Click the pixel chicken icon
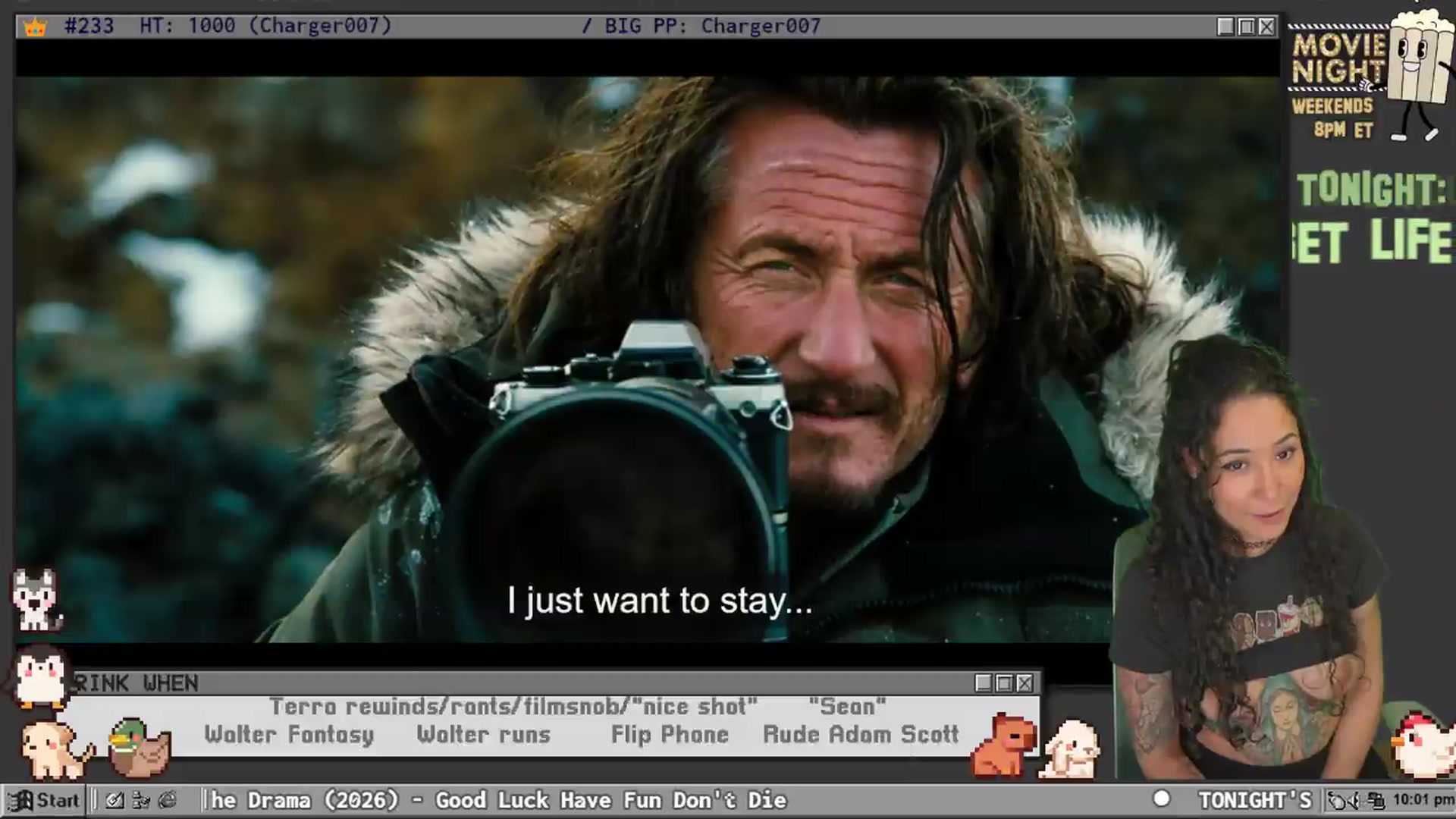 [1424, 745]
